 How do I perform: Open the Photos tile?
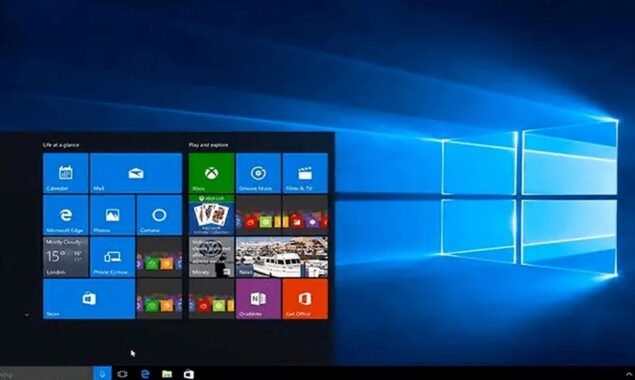tap(113, 215)
